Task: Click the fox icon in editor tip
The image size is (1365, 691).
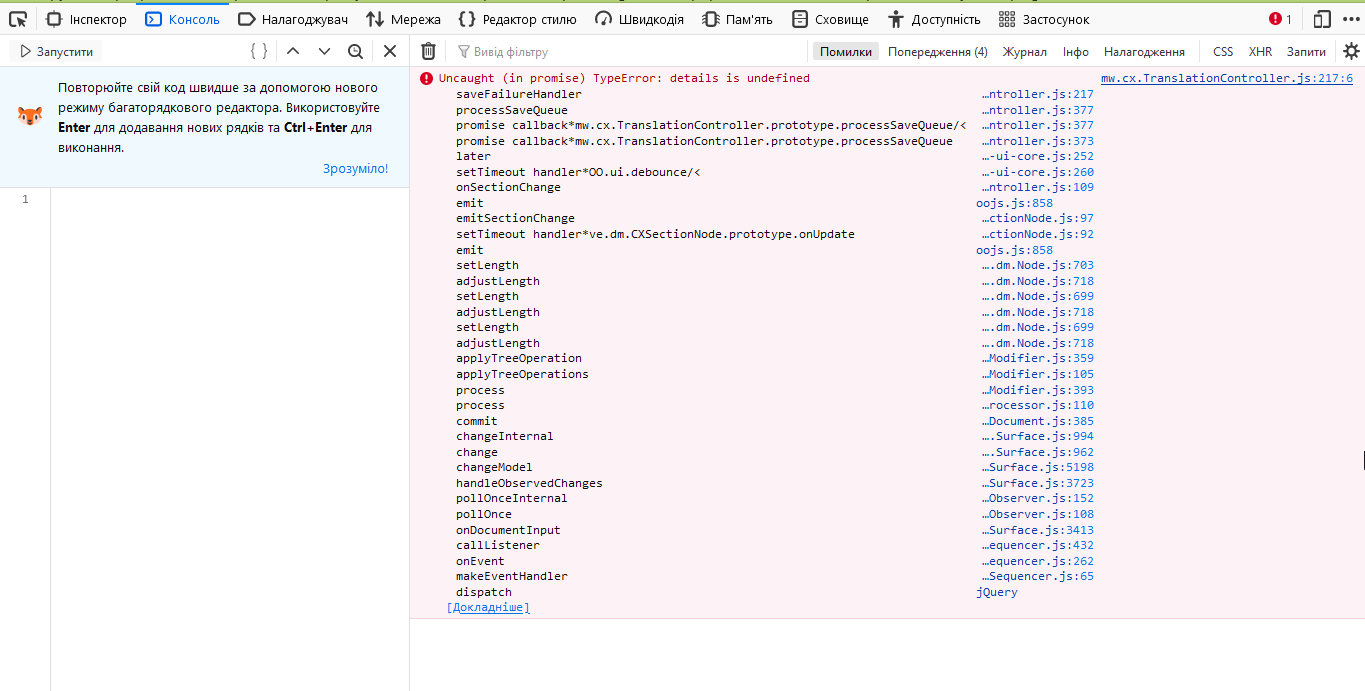Action: [x=30, y=116]
